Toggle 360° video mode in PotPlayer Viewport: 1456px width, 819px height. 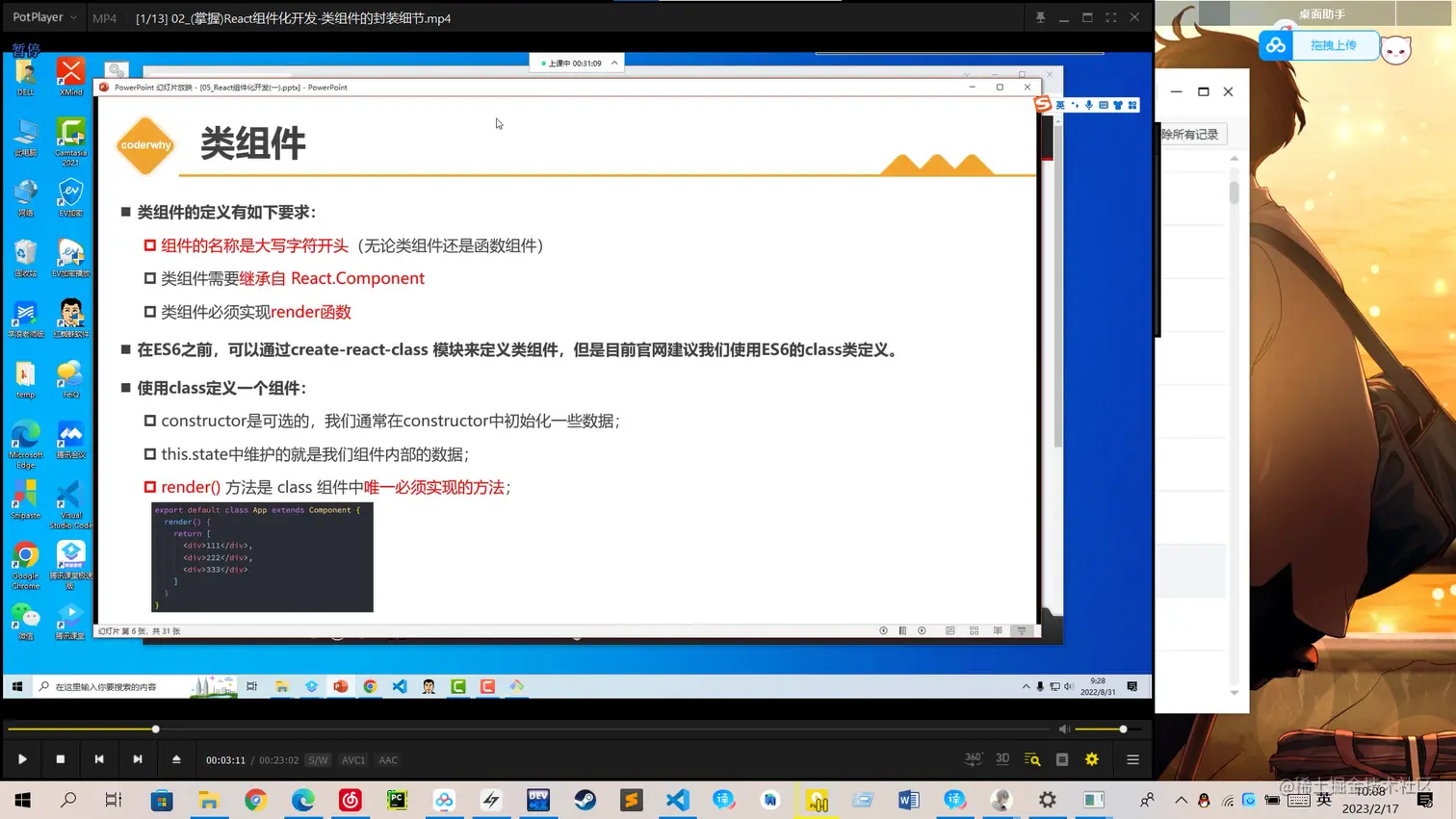coord(974,759)
